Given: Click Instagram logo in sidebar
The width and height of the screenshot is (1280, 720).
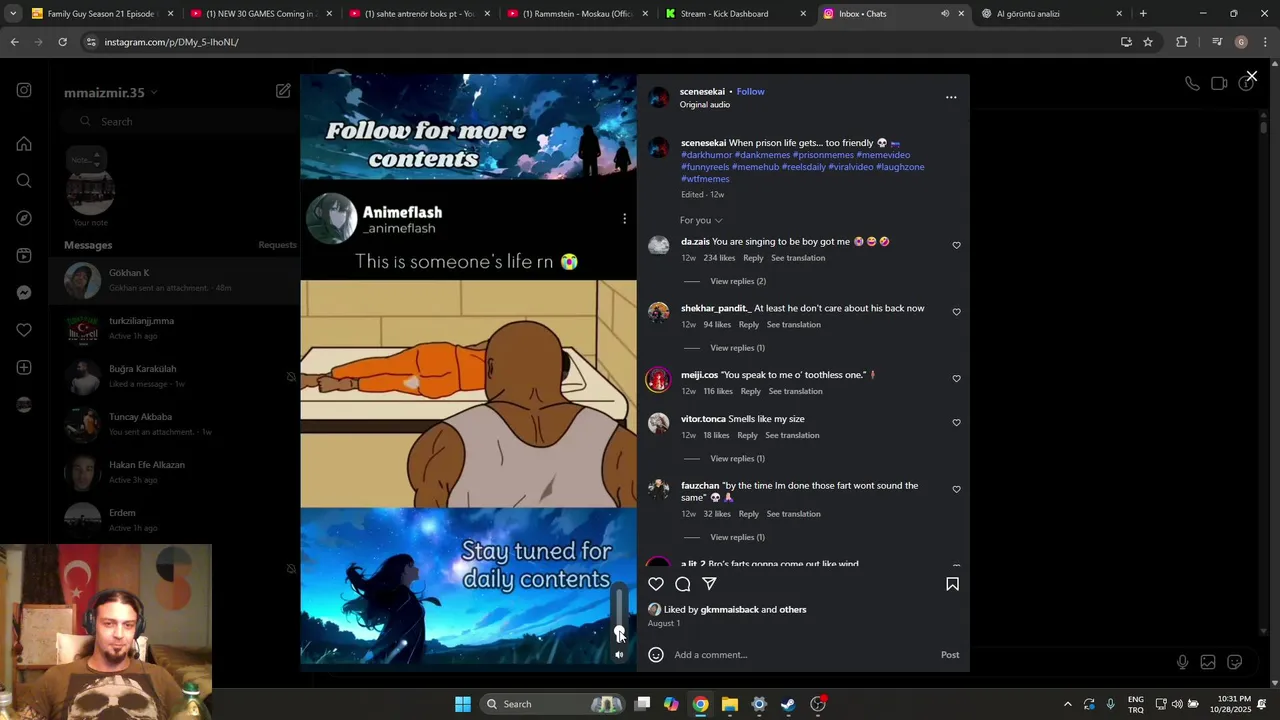Looking at the screenshot, I should click(24, 90).
